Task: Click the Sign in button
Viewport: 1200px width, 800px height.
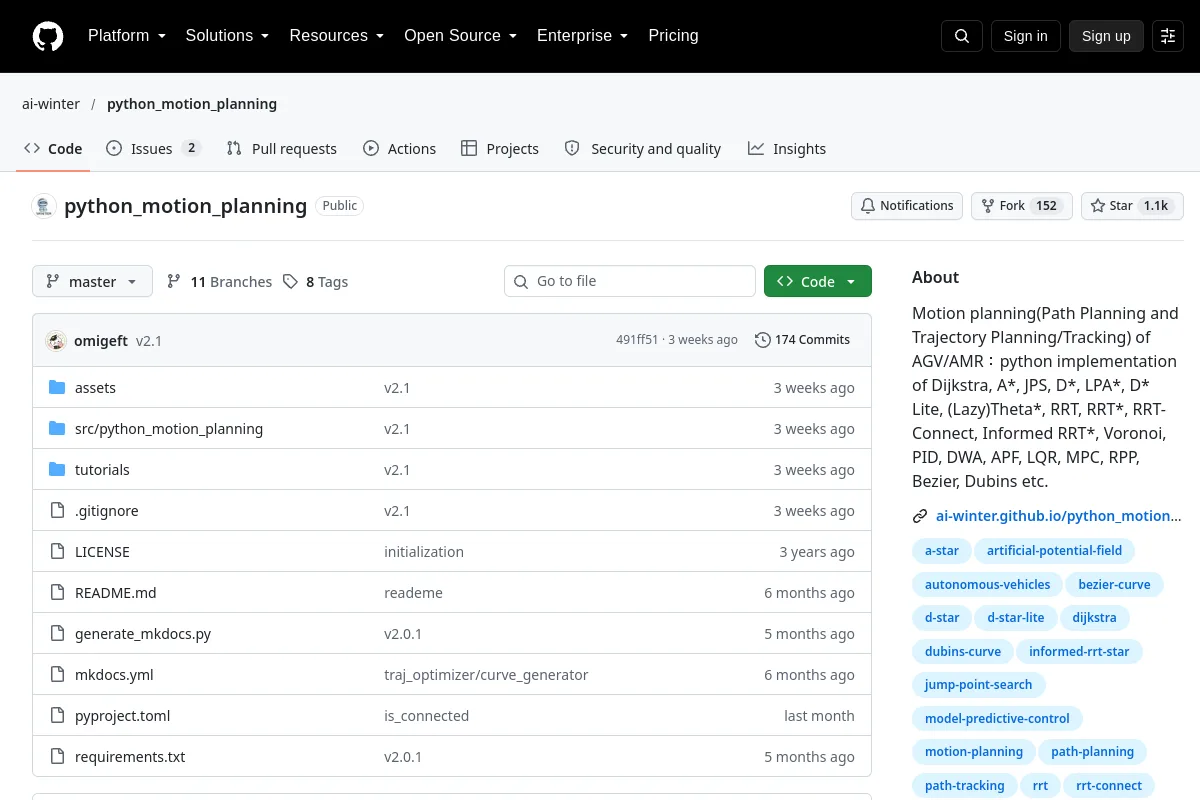Action: tap(1026, 36)
